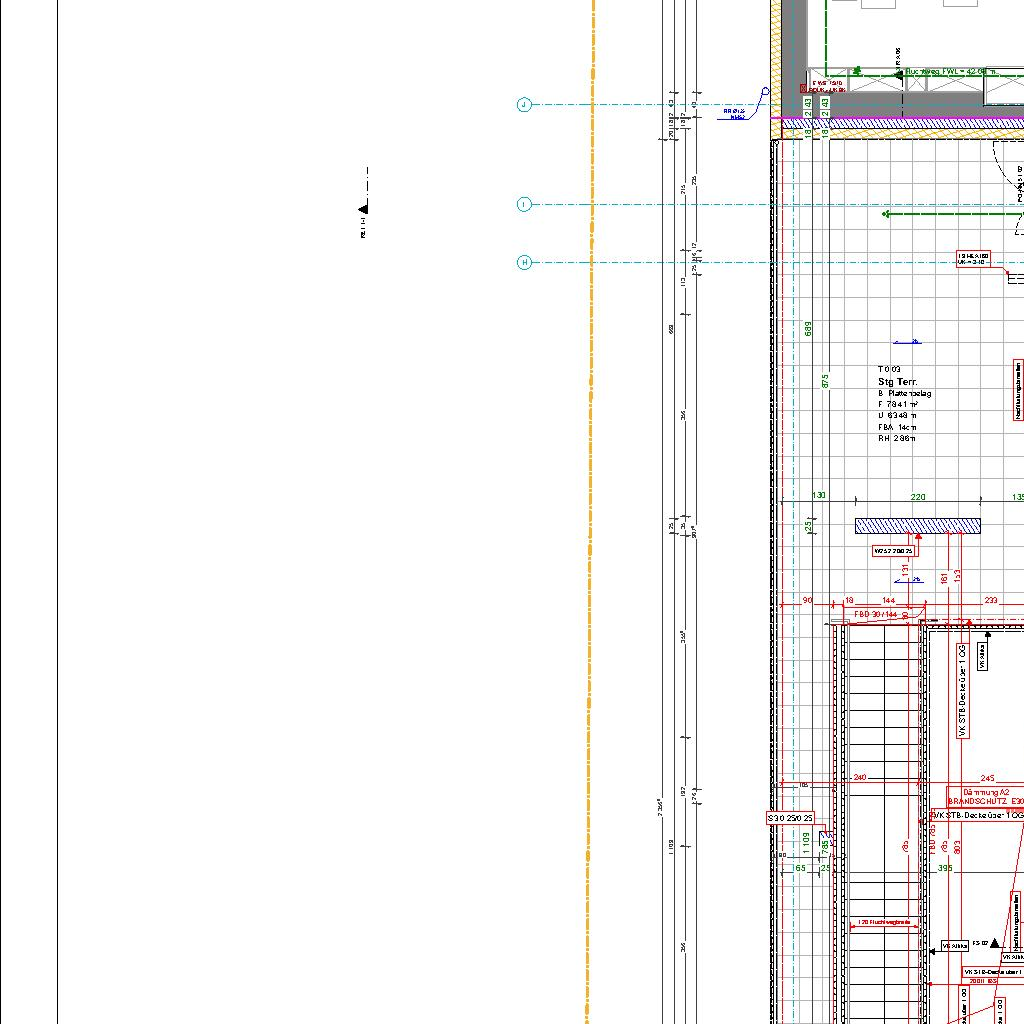Click the red arrow under the hatched wall
Viewport: 1024px width, 1024px height.
point(918,538)
